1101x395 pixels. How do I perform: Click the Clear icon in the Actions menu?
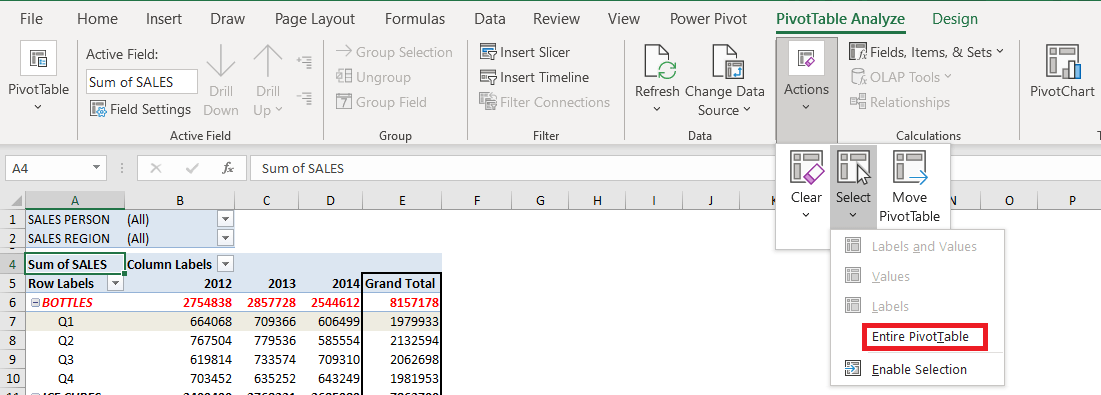point(806,167)
